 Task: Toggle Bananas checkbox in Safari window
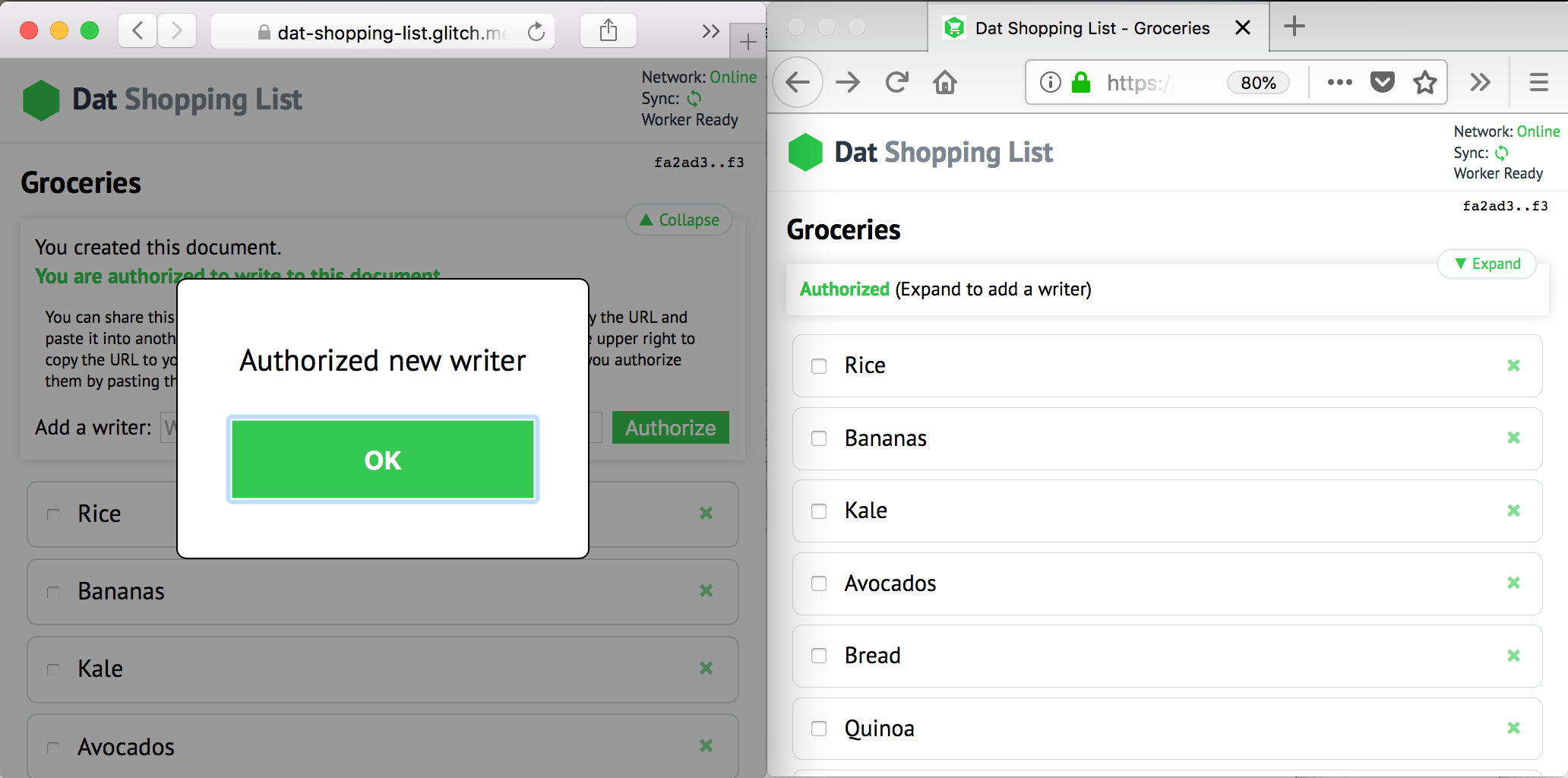(x=53, y=592)
